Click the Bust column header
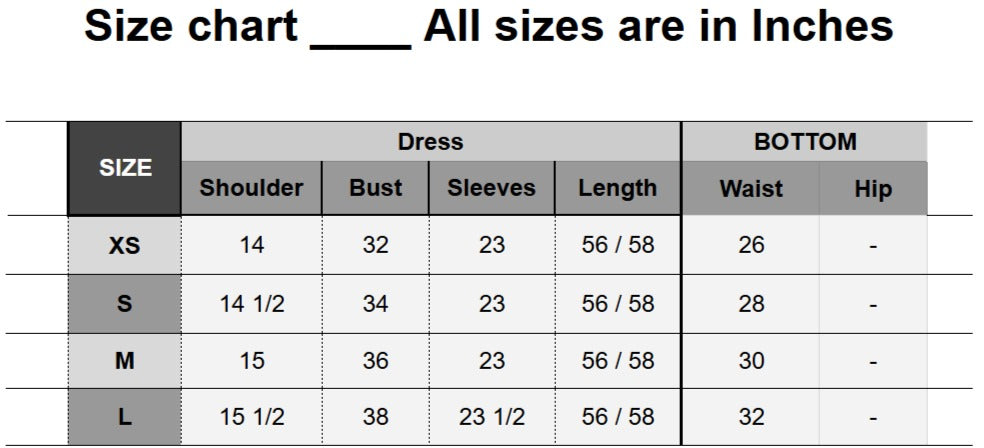 pos(375,188)
